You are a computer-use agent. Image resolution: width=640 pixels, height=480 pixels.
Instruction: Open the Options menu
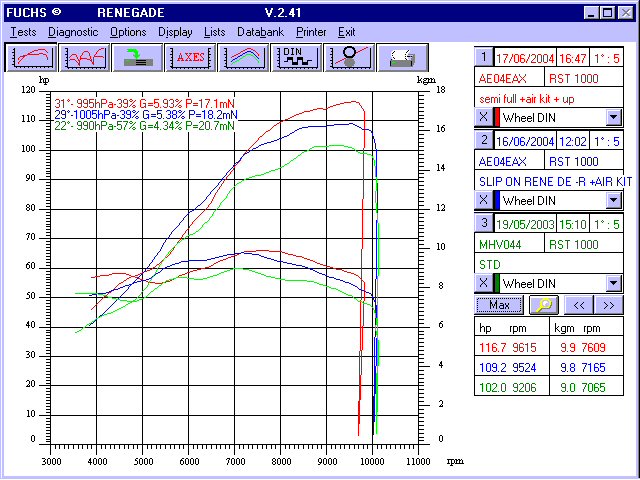coord(128,32)
